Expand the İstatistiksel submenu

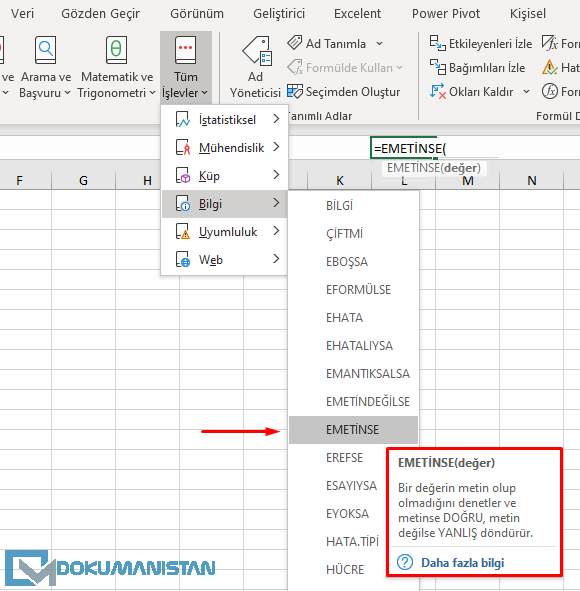click(225, 119)
